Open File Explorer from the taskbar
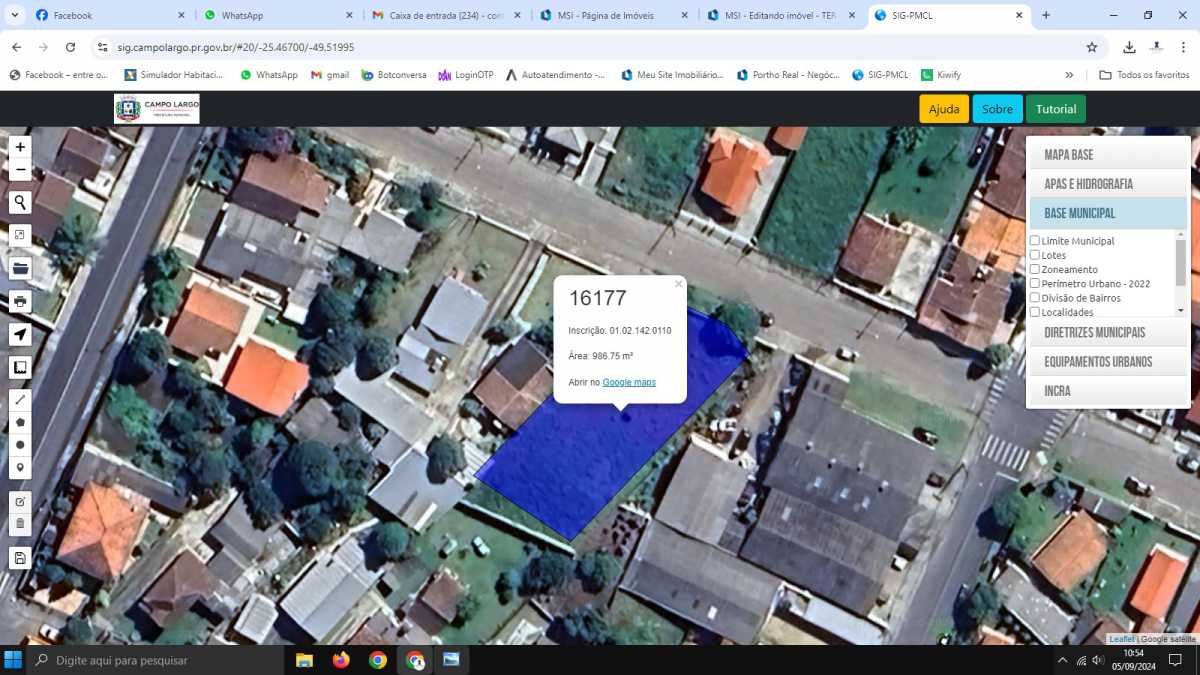This screenshot has height=675, width=1200. coord(304,660)
